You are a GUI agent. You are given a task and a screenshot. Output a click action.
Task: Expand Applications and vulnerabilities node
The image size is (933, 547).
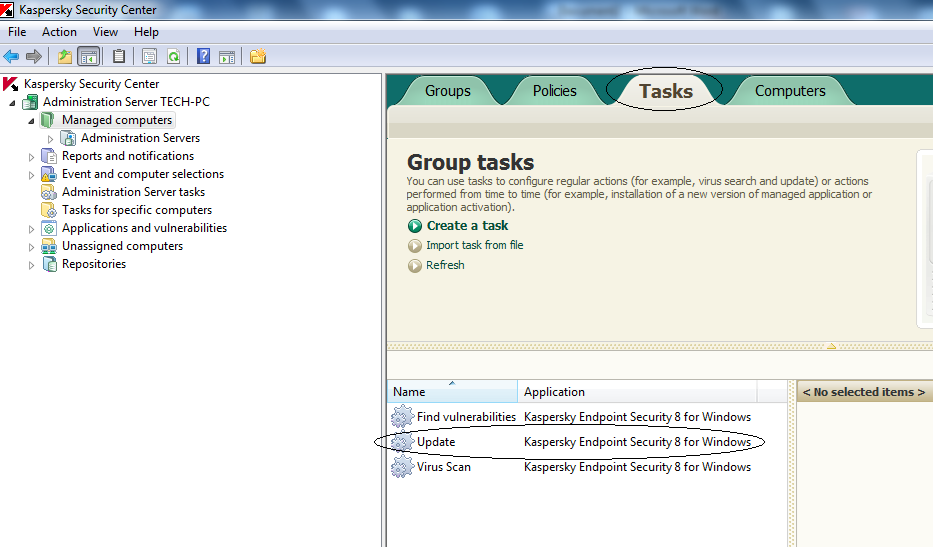32,229
